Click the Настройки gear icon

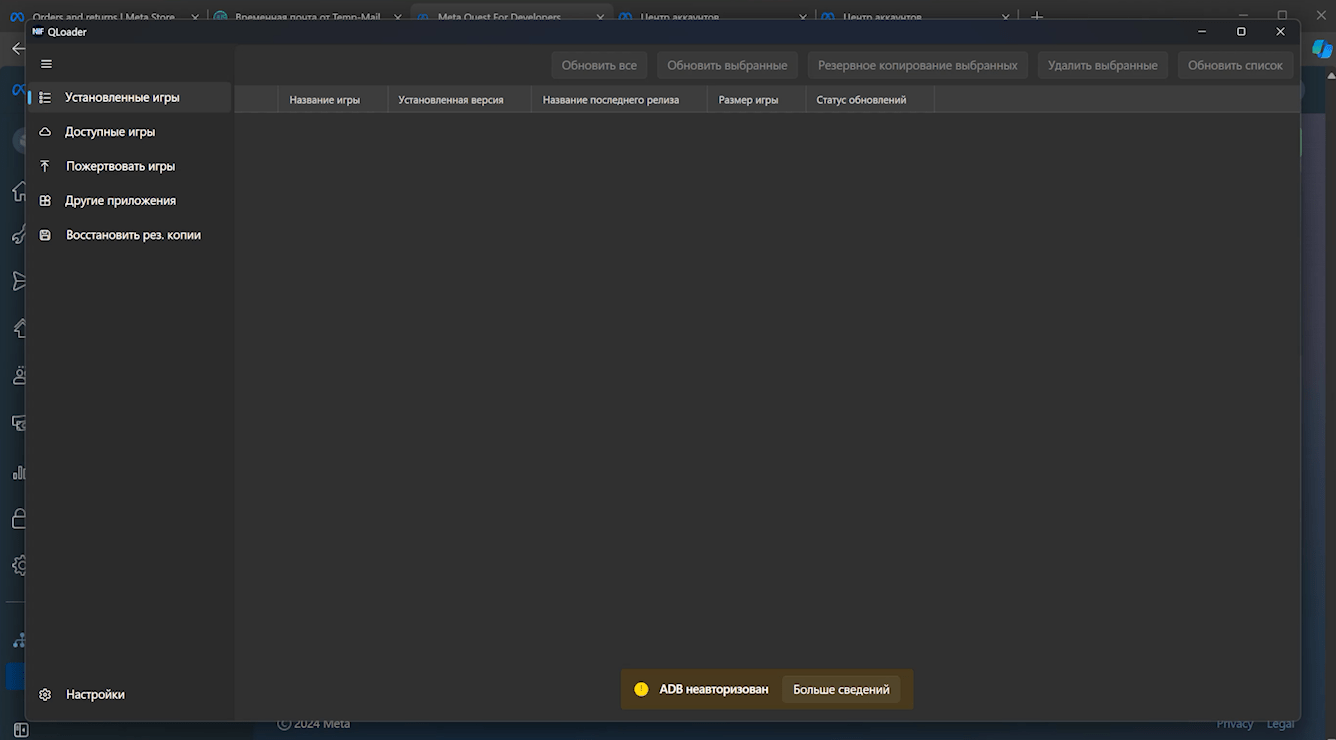tap(45, 694)
